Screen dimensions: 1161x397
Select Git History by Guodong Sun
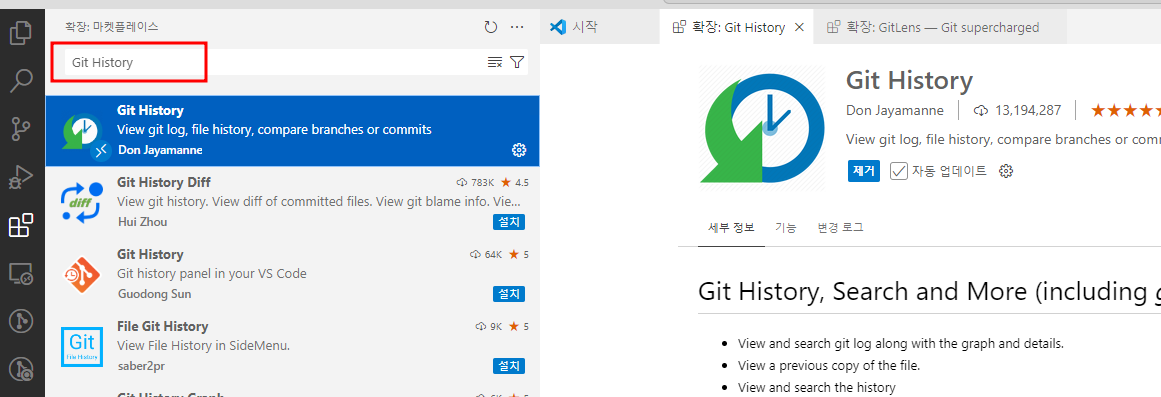coord(292,274)
